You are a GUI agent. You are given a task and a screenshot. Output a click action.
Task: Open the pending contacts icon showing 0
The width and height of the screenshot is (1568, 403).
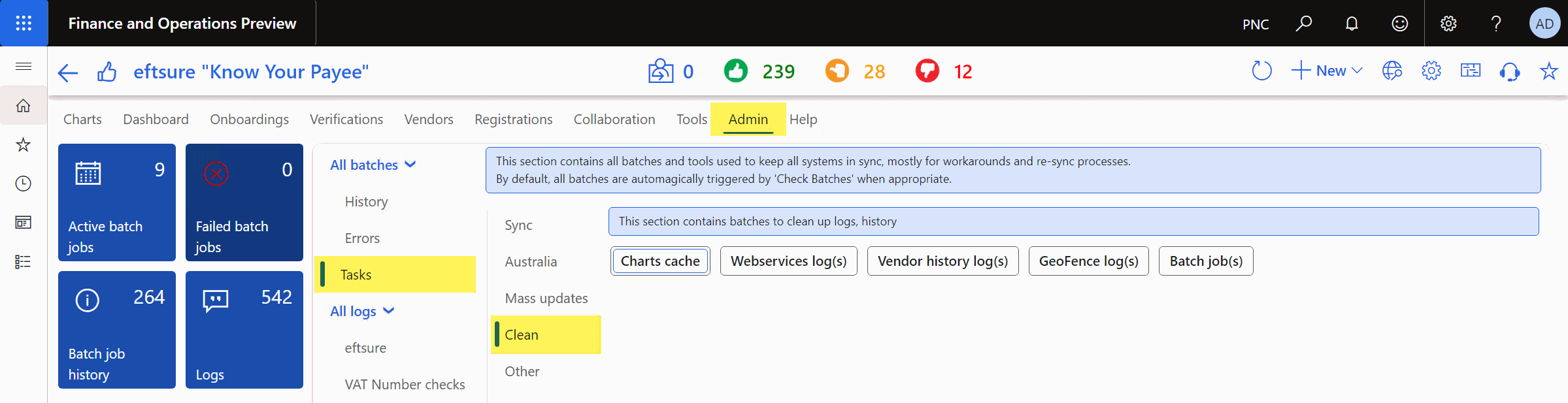click(660, 71)
